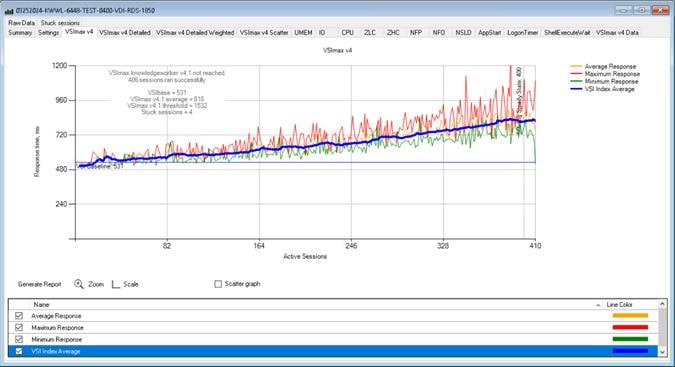Switch to the Settings tab

(x=48, y=33)
